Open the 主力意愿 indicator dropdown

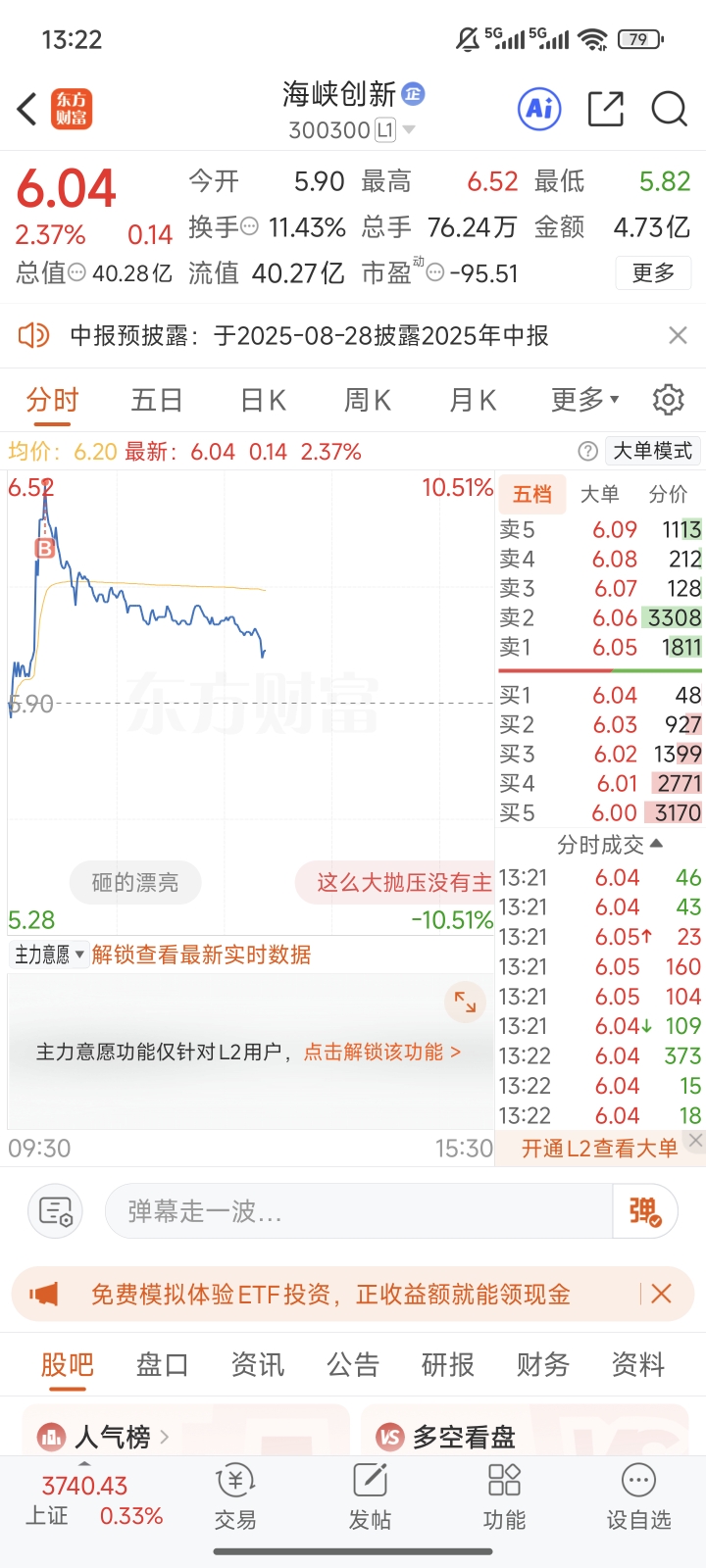(49, 955)
